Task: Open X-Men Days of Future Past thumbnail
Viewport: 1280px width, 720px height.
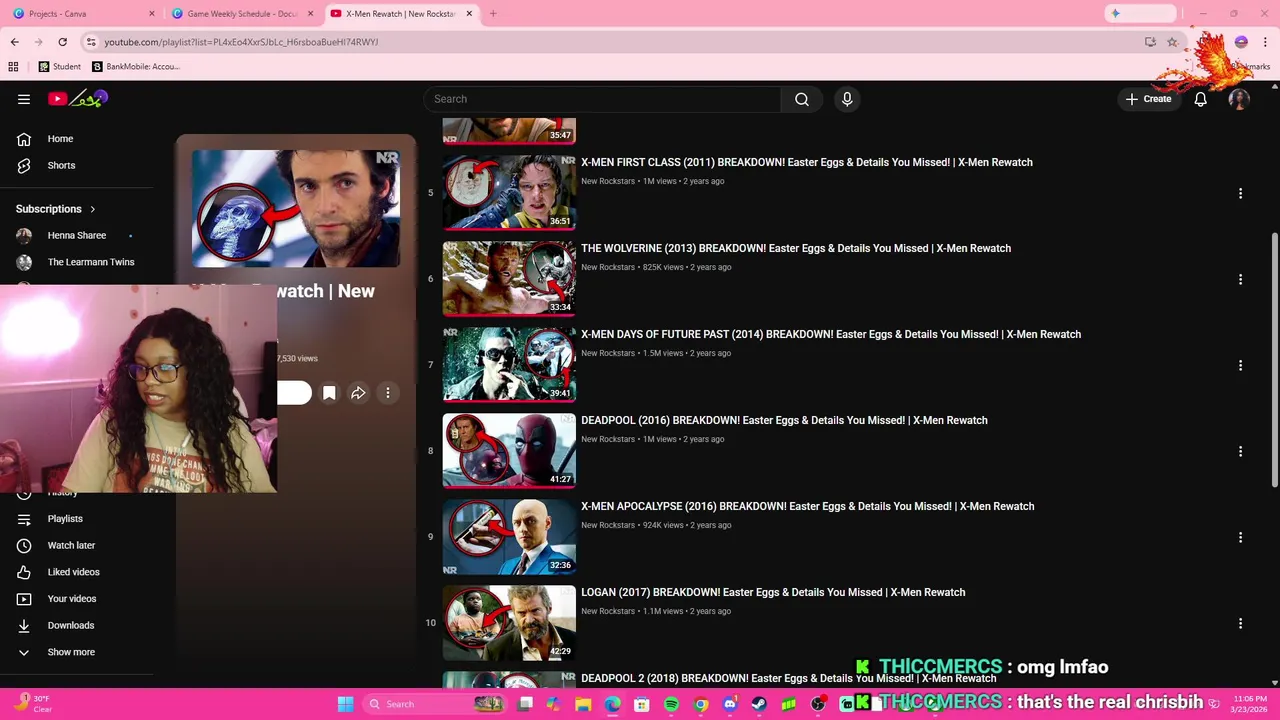Action: [509, 364]
